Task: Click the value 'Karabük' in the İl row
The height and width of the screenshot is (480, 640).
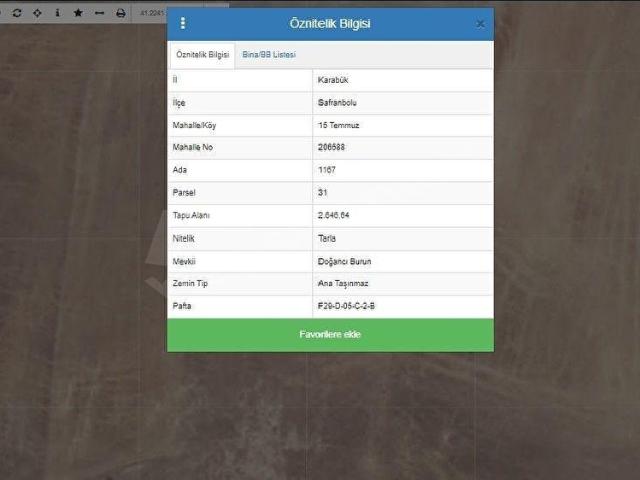Action: pyautogui.click(x=333, y=80)
